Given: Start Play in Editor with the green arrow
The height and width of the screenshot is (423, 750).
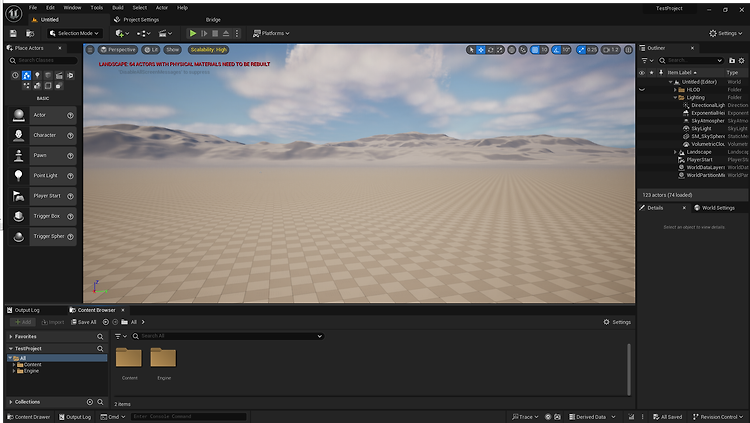Looking at the screenshot, I should coord(193,33).
